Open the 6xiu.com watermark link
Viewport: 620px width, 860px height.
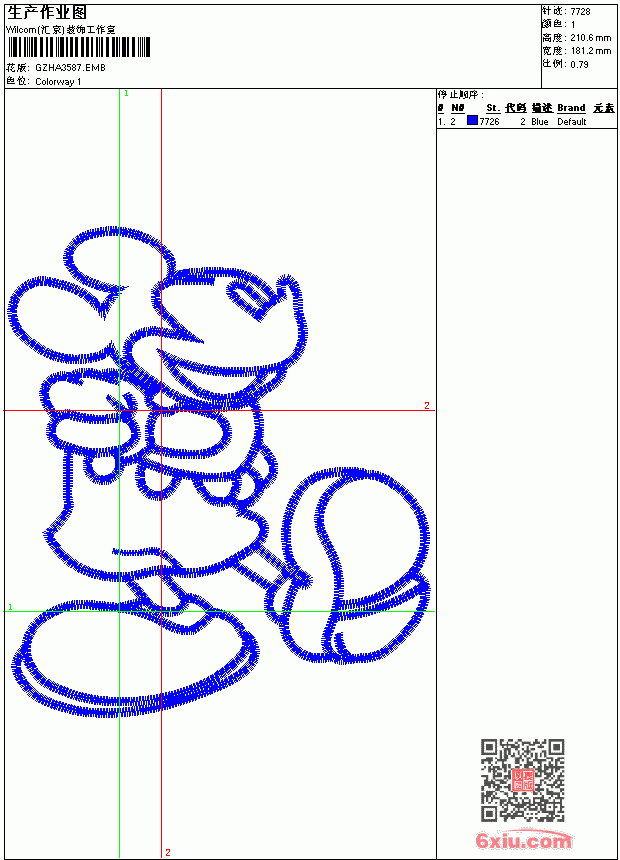point(523,840)
